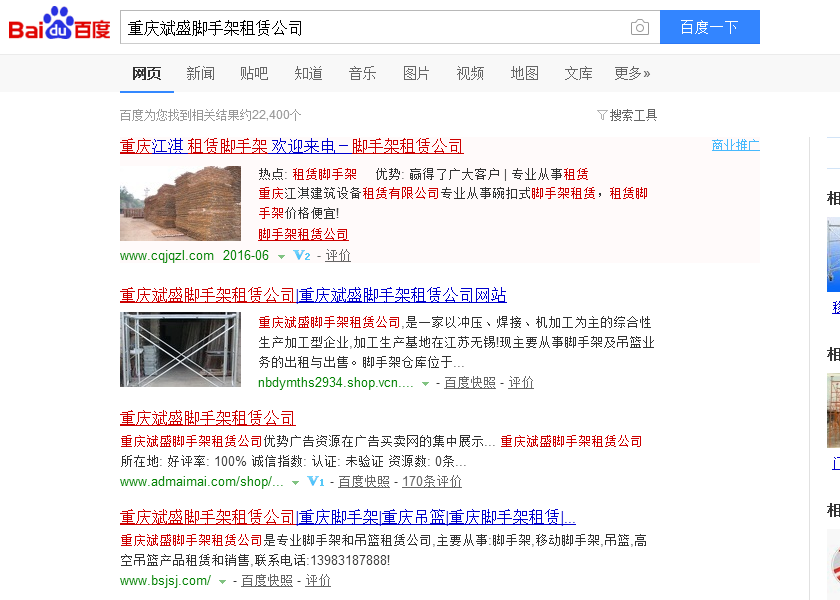Open the www.cqjqzl.com URL
The image size is (840, 600).
pos(167,256)
